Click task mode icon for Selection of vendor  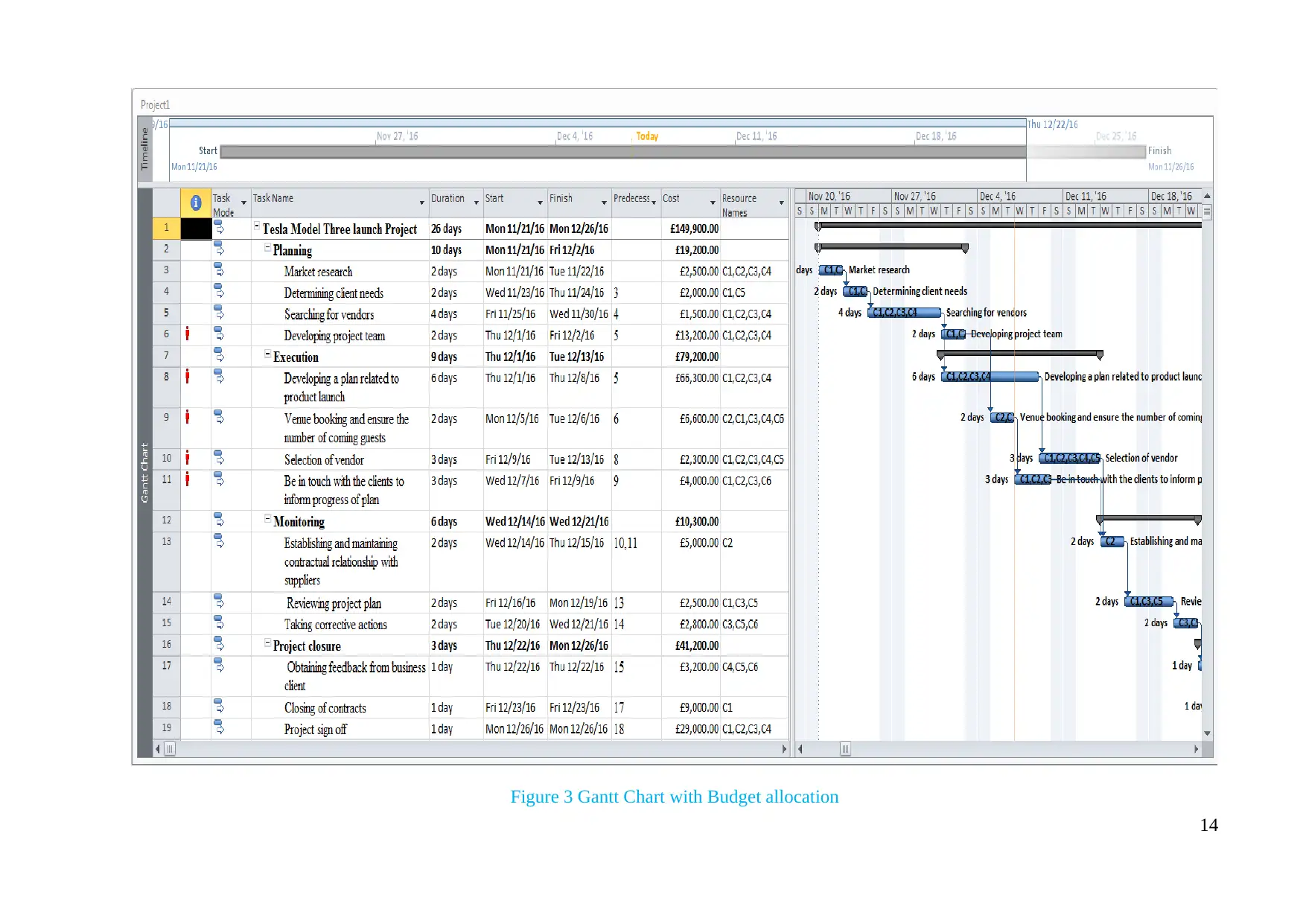[219, 457]
